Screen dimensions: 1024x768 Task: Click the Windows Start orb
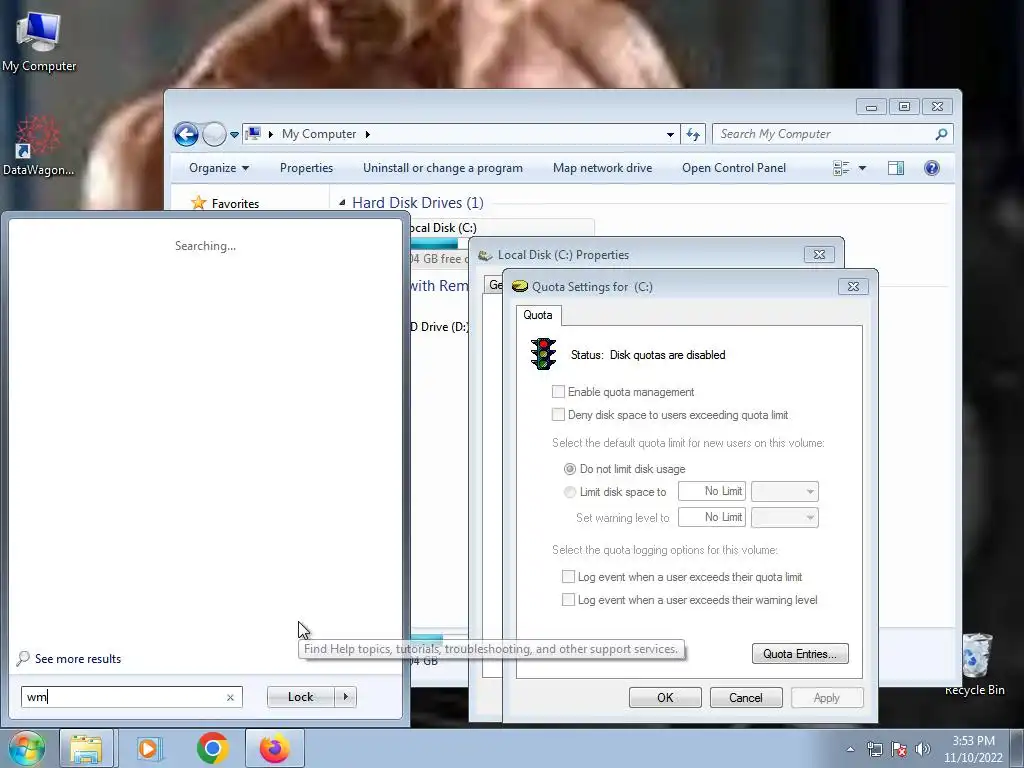[26, 748]
